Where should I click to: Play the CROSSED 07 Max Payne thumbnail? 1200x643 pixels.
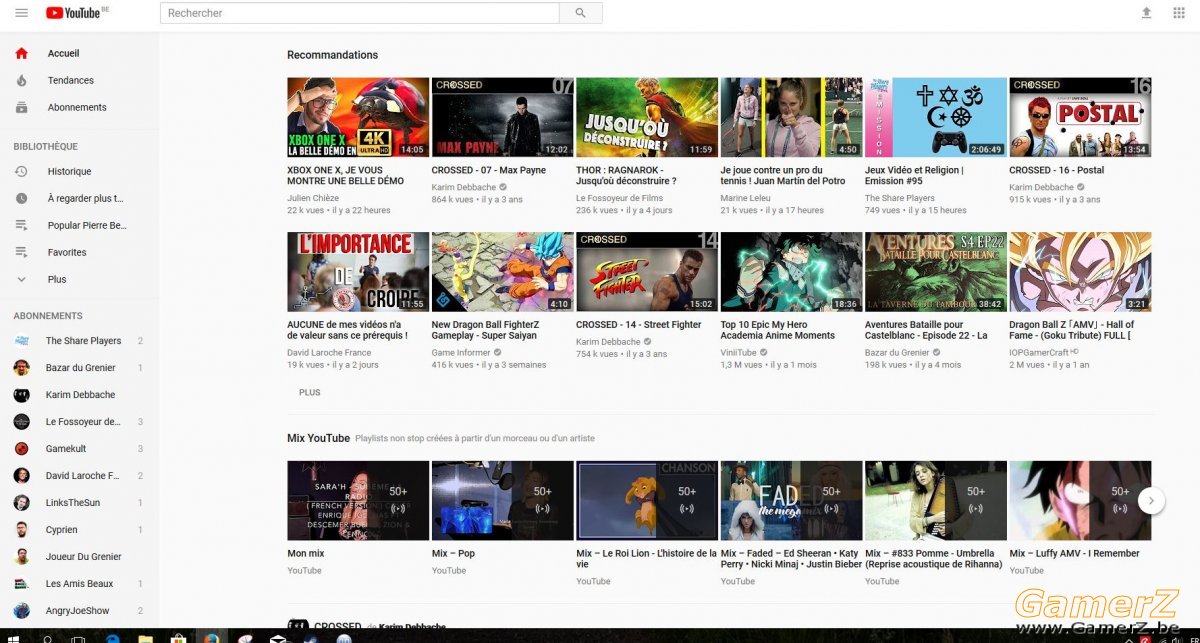click(x=503, y=118)
